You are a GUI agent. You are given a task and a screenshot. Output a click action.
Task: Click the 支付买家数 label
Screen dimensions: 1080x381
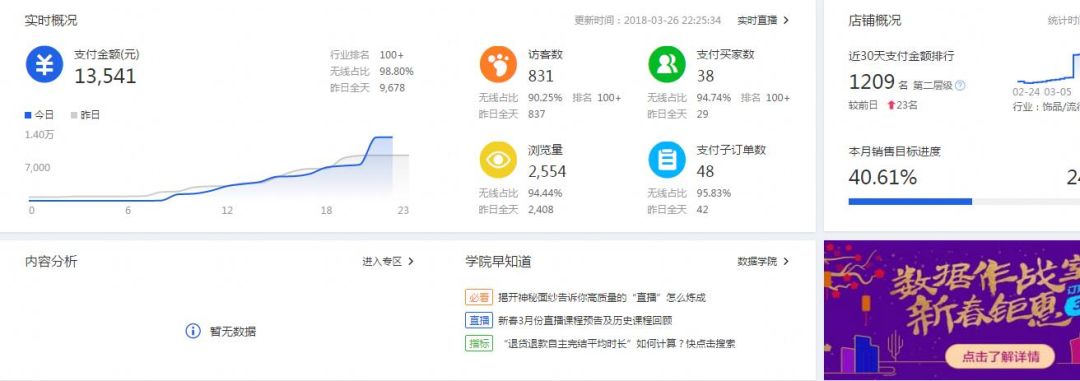click(725, 54)
